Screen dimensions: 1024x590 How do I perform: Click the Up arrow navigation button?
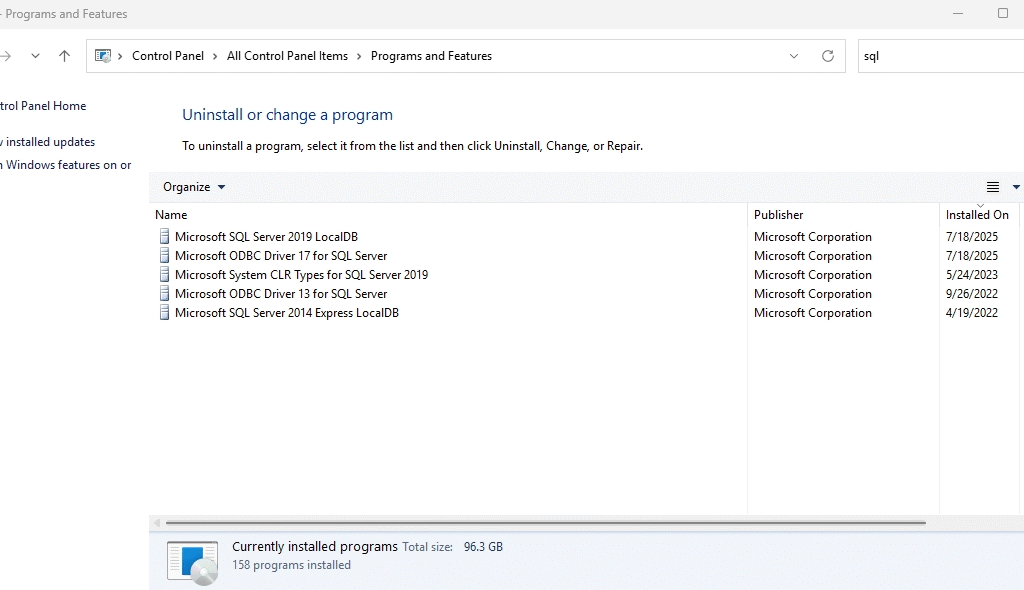tap(64, 56)
